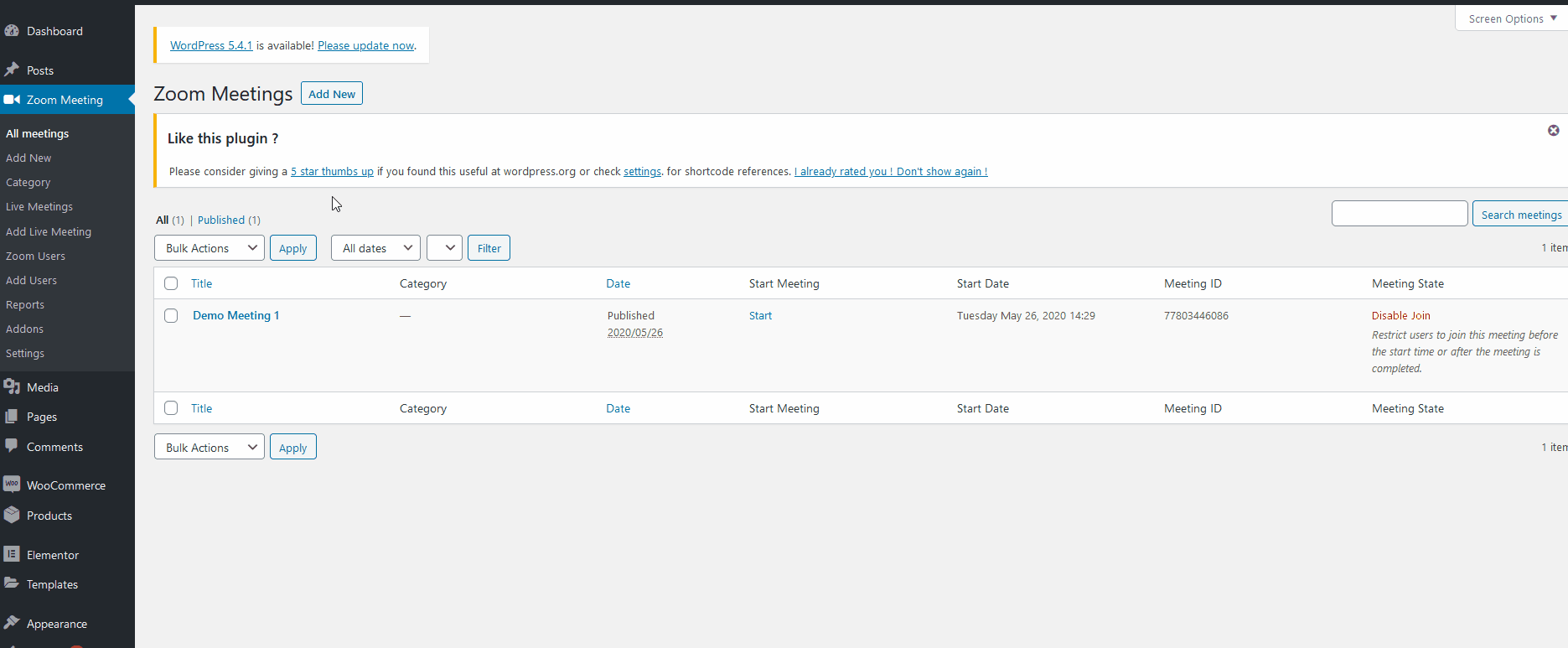Open Zoom Users submenu item
1568x648 pixels.
pyautogui.click(x=35, y=256)
